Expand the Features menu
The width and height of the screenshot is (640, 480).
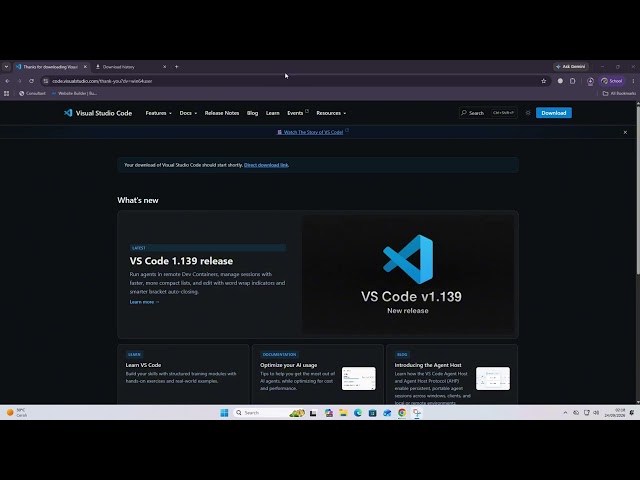coord(158,113)
